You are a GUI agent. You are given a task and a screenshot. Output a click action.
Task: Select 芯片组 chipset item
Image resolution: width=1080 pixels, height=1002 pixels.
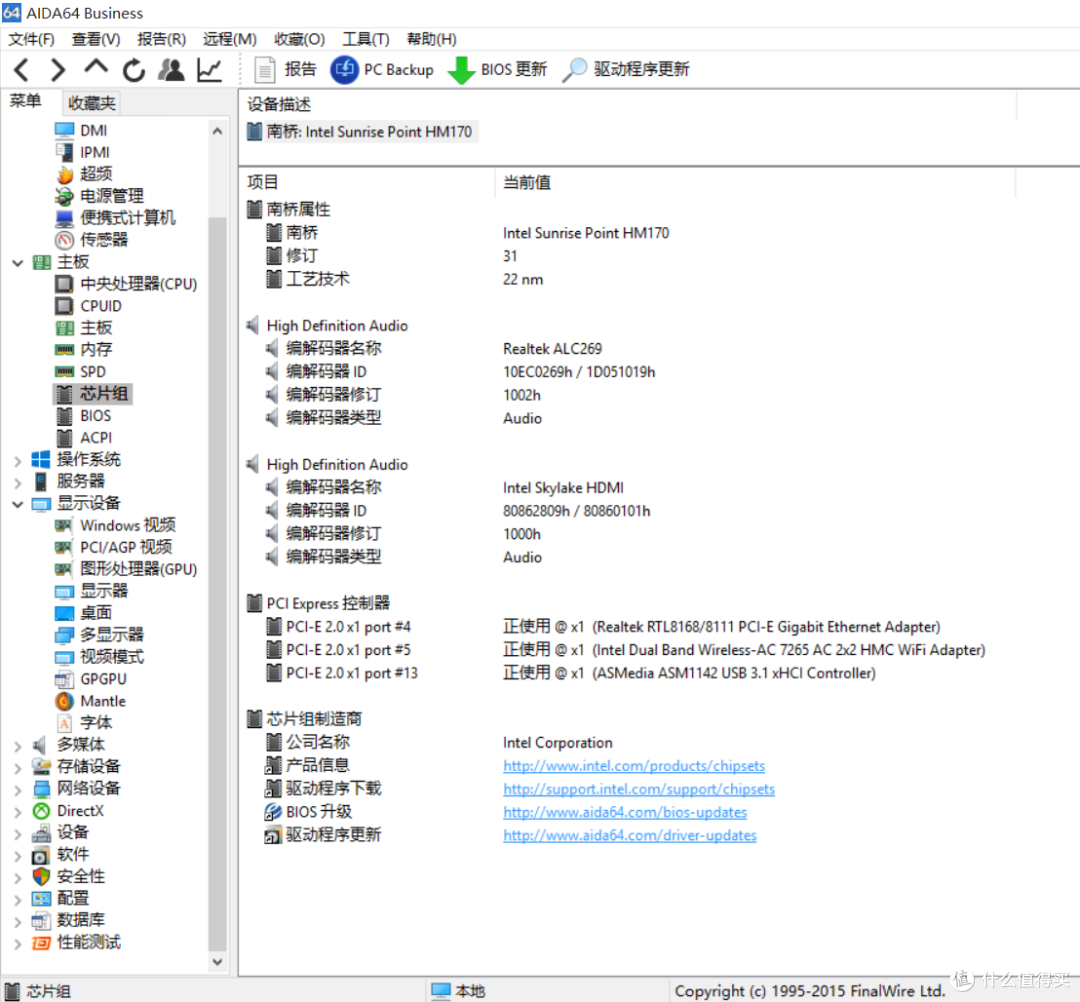coord(92,394)
